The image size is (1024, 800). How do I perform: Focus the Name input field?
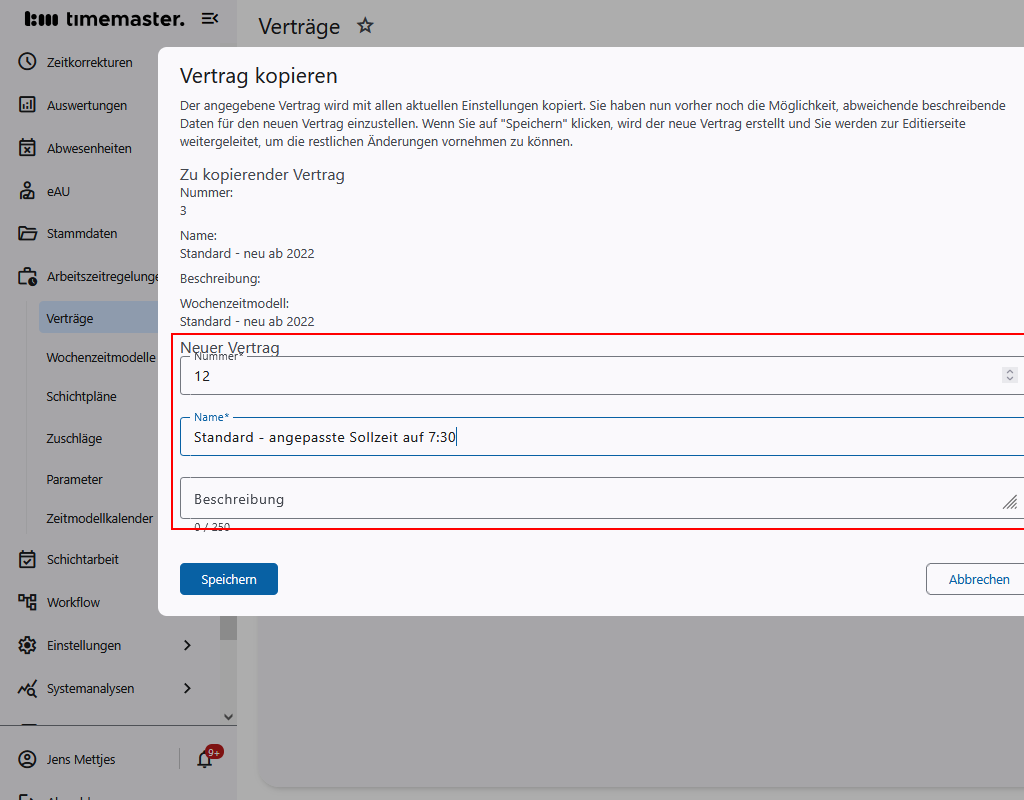[x=600, y=437]
